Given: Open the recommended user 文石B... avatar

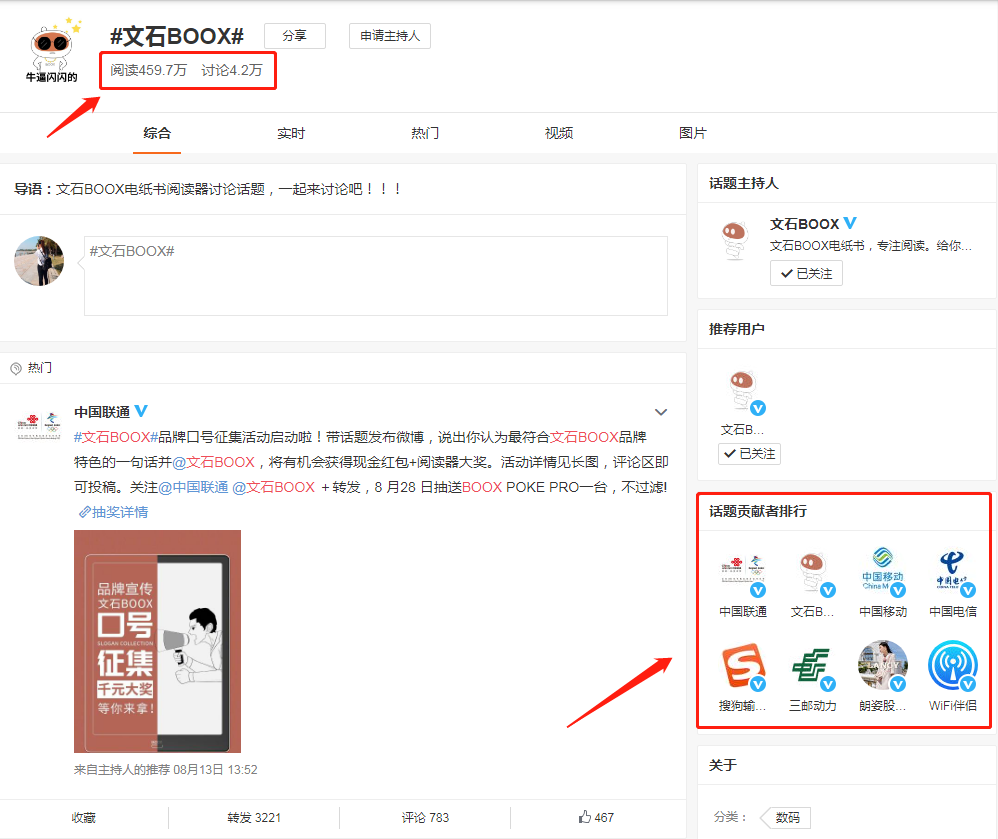Looking at the screenshot, I should pos(743,391).
